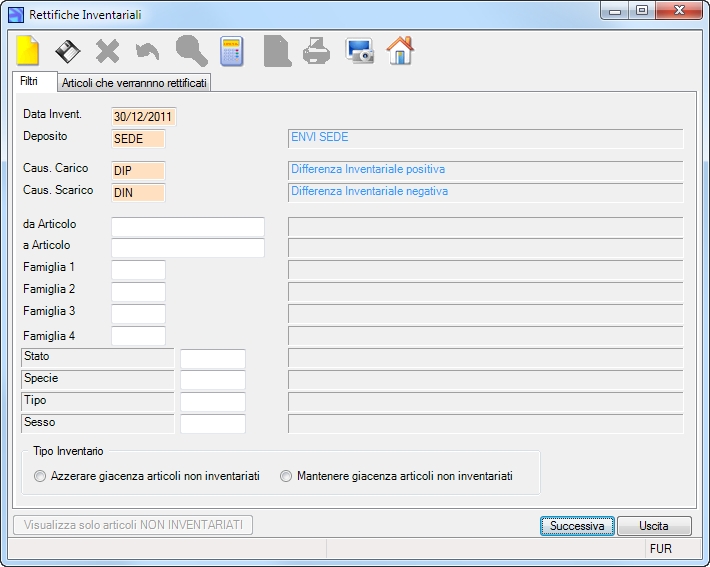Click the home house icon
710x567 pixels.
click(x=400, y=50)
